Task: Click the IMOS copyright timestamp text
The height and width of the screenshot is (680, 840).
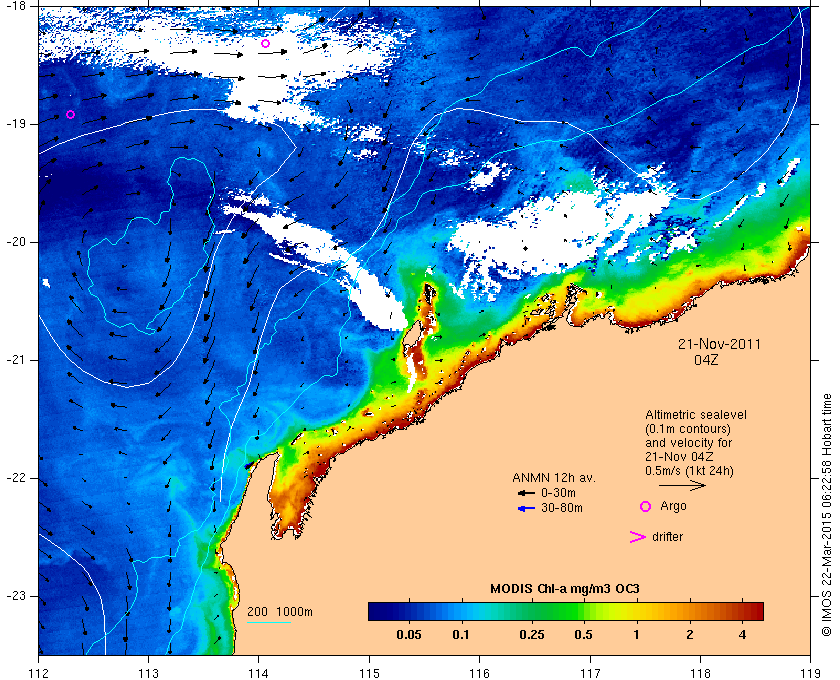Action: (x=826, y=515)
